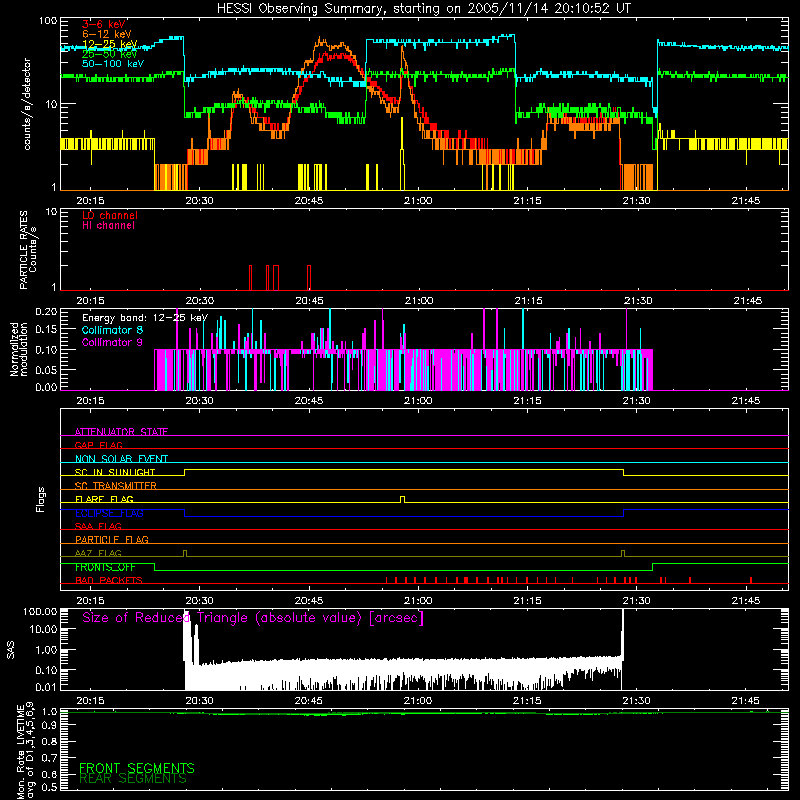Click the SC_IN_SUNLIGHT flag label
This screenshot has height=800, width=800.
point(115,472)
